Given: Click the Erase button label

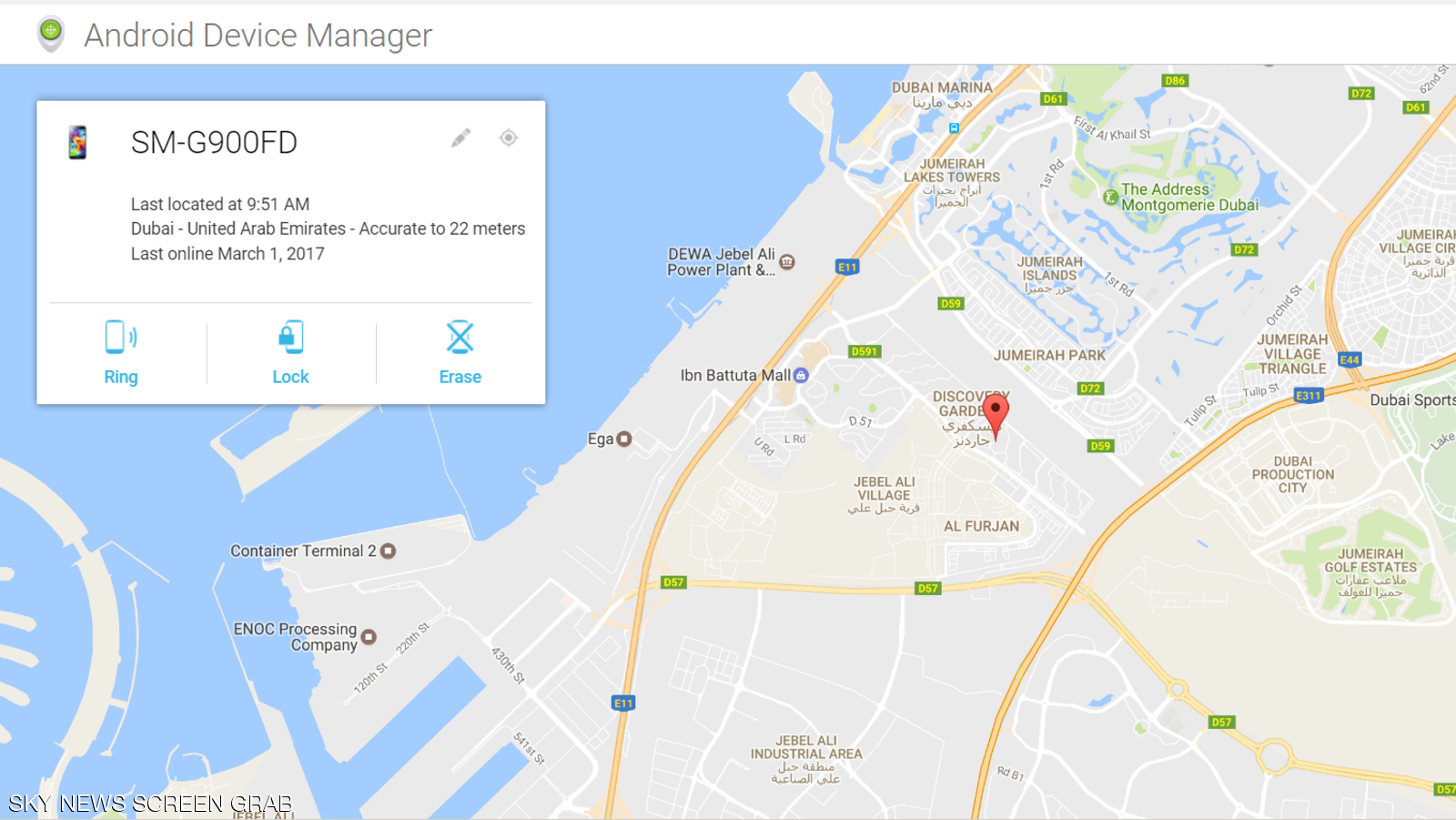Looking at the screenshot, I should [x=460, y=377].
